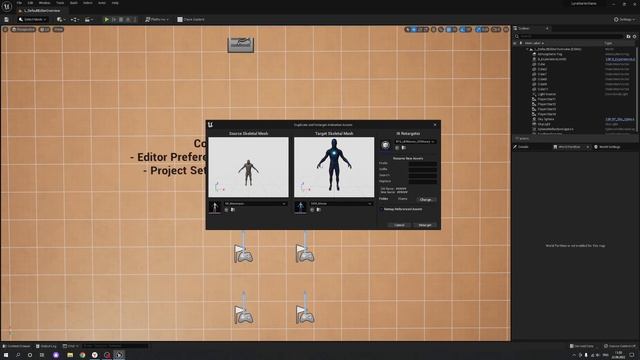Open the Edit menu
The height and width of the screenshot is (360, 640).
pos(30,3)
